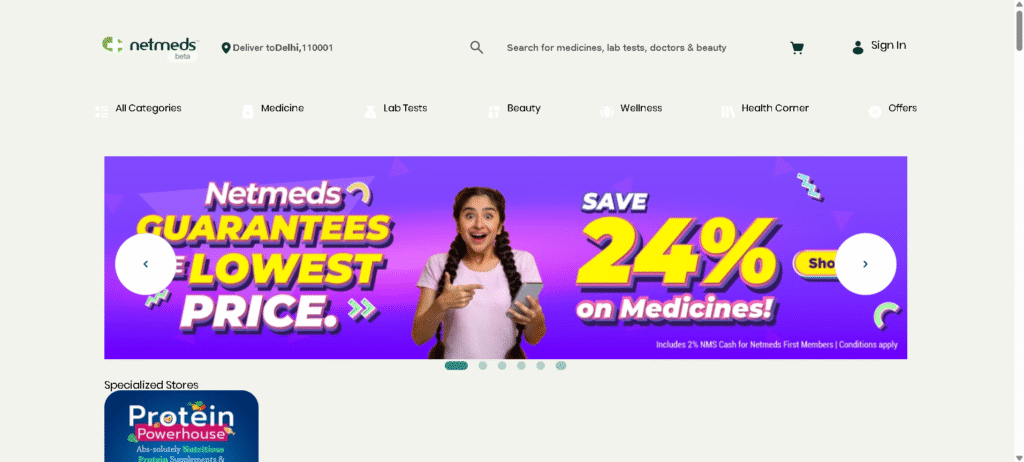Show the next banner slide
This screenshot has width=1024, height=462.
pos(865,264)
